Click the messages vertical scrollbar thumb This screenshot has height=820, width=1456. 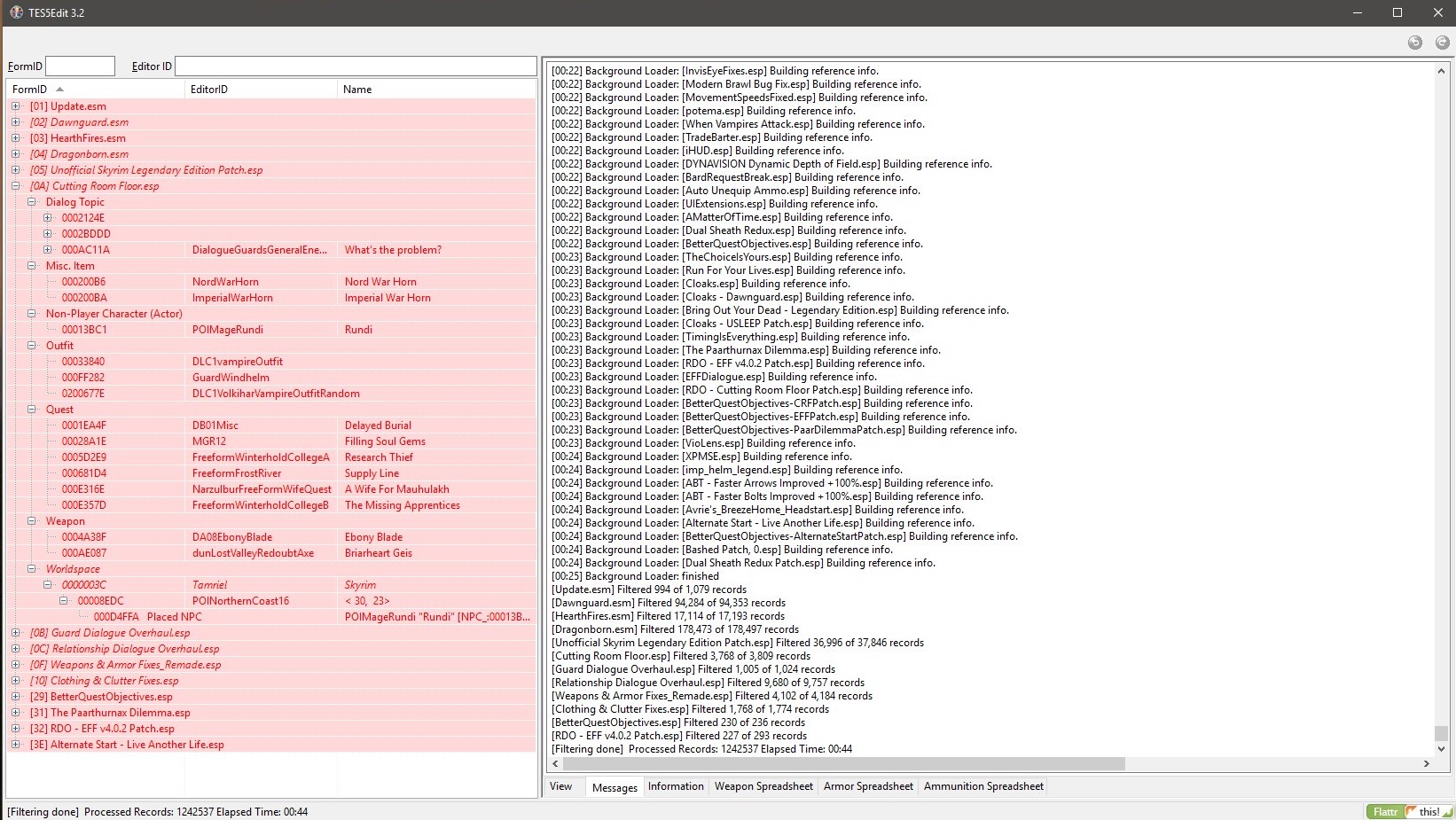tap(1441, 733)
